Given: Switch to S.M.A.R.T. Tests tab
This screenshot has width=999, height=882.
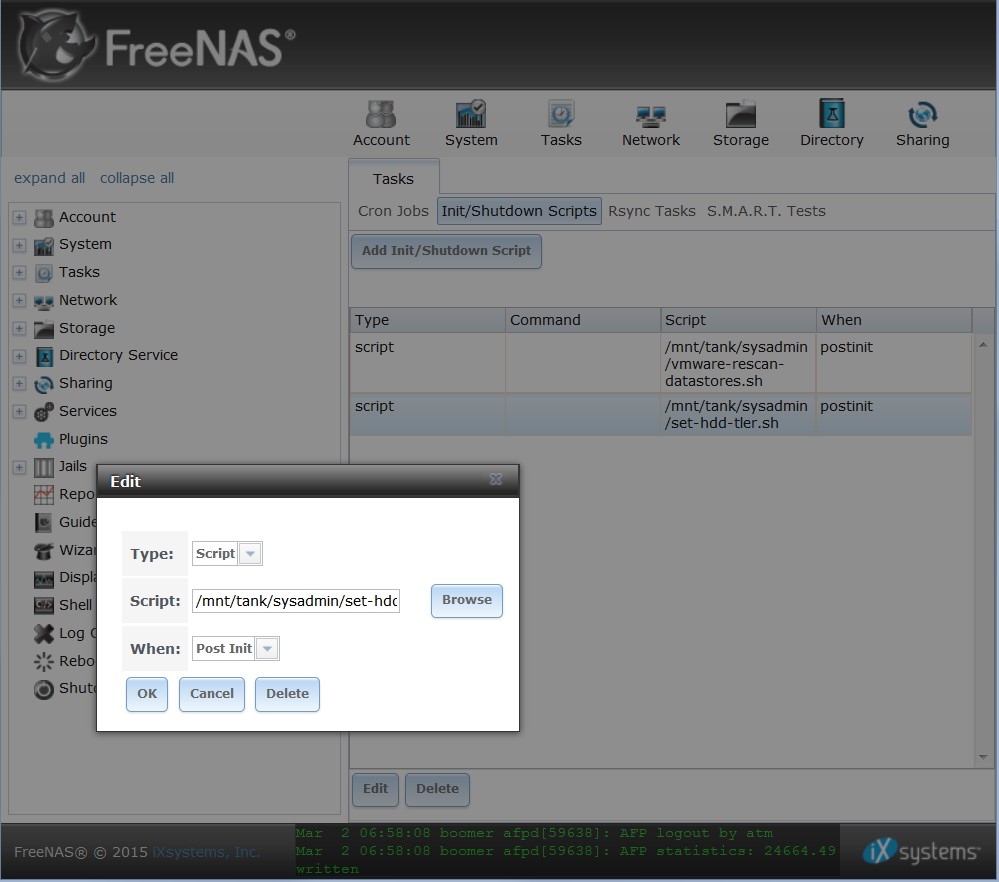Looking at the screenshot, I should coord(766,211).
